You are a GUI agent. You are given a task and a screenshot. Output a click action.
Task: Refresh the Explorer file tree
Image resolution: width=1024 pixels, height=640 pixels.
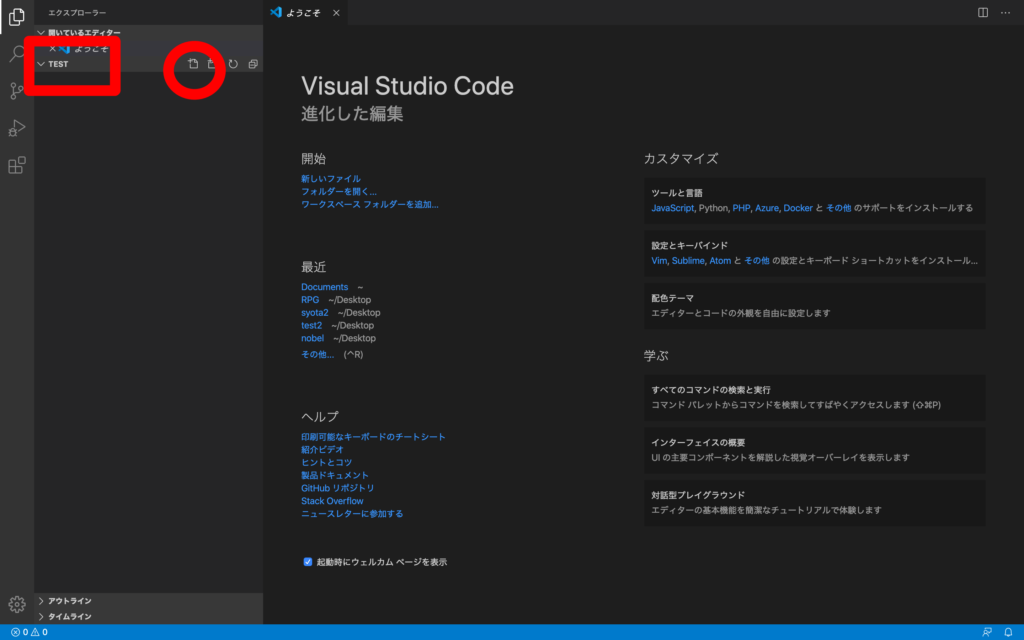(233, 64)
